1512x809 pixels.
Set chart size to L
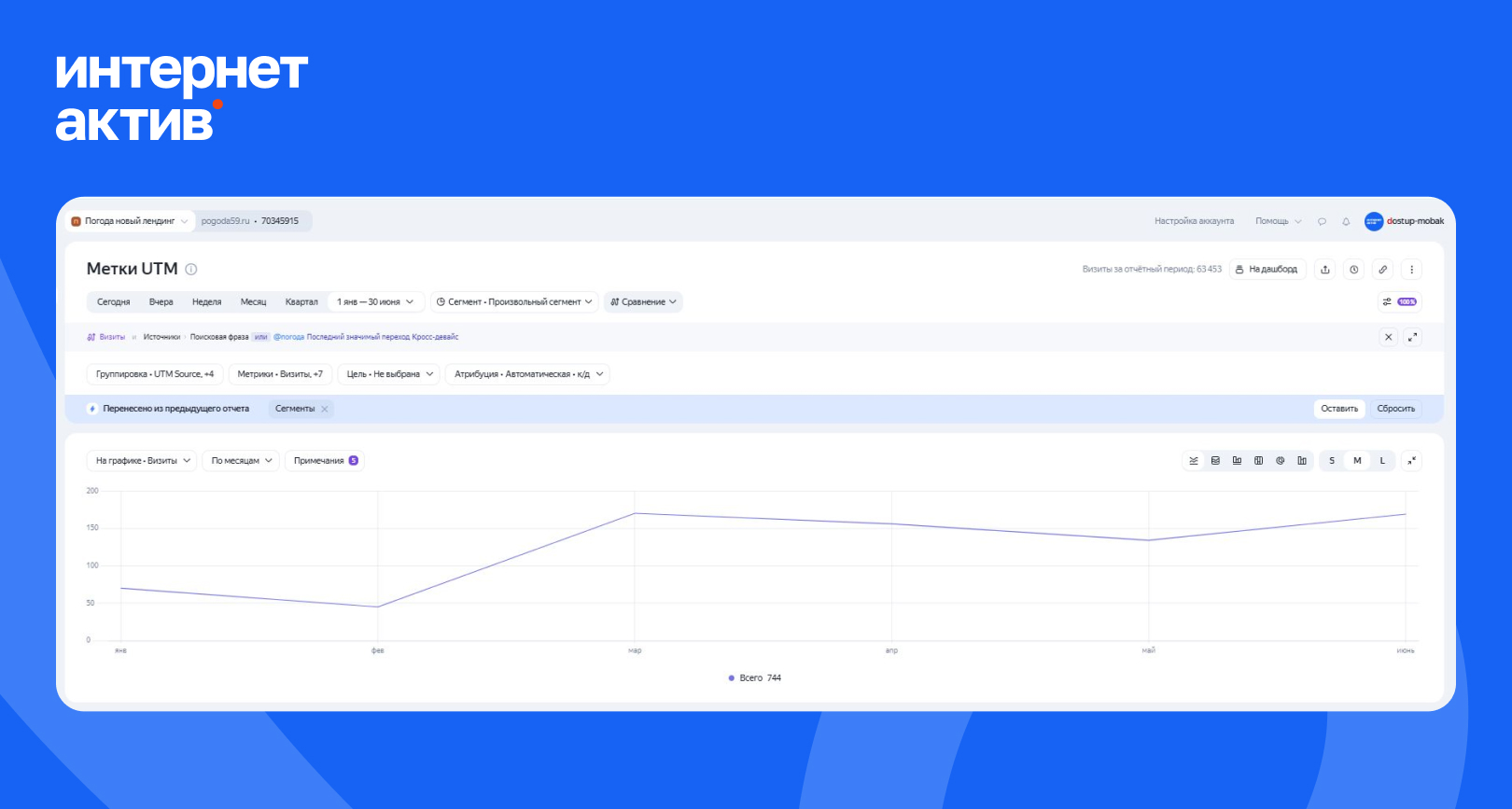pyautogui.click(x=1382, y=461)
